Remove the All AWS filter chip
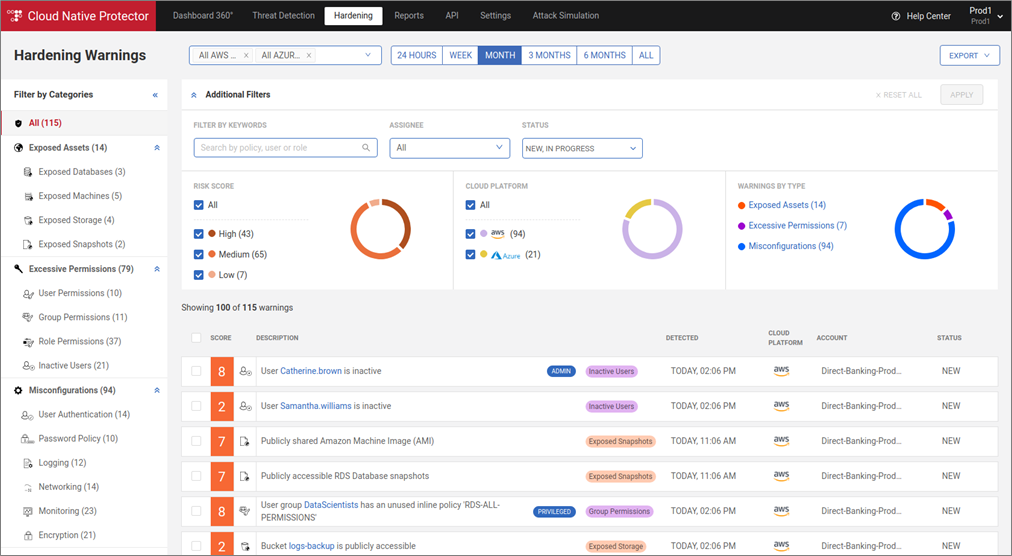The image size is (1012, 556). coord(246,56)
